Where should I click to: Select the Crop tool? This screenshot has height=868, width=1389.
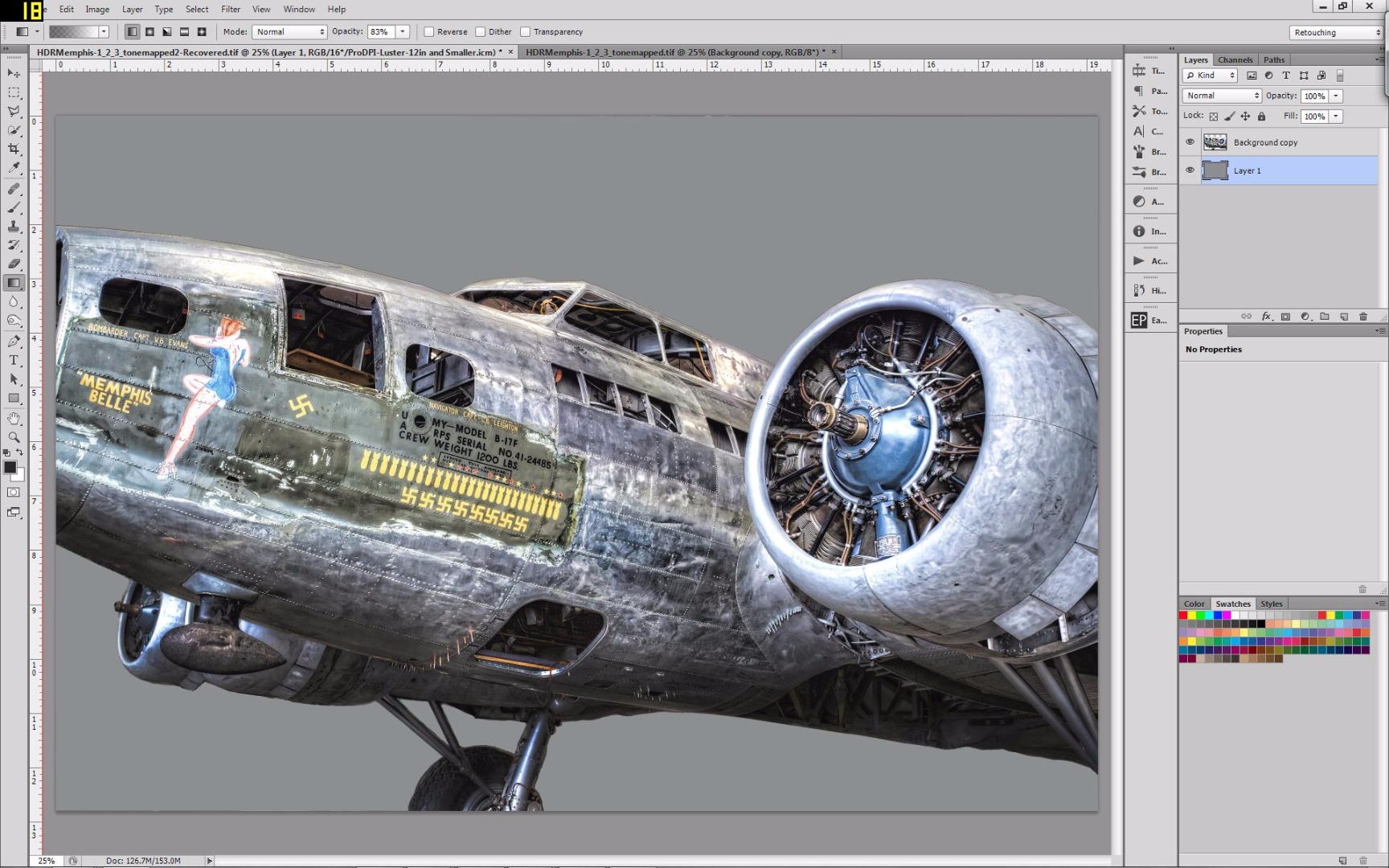[14, 149]
